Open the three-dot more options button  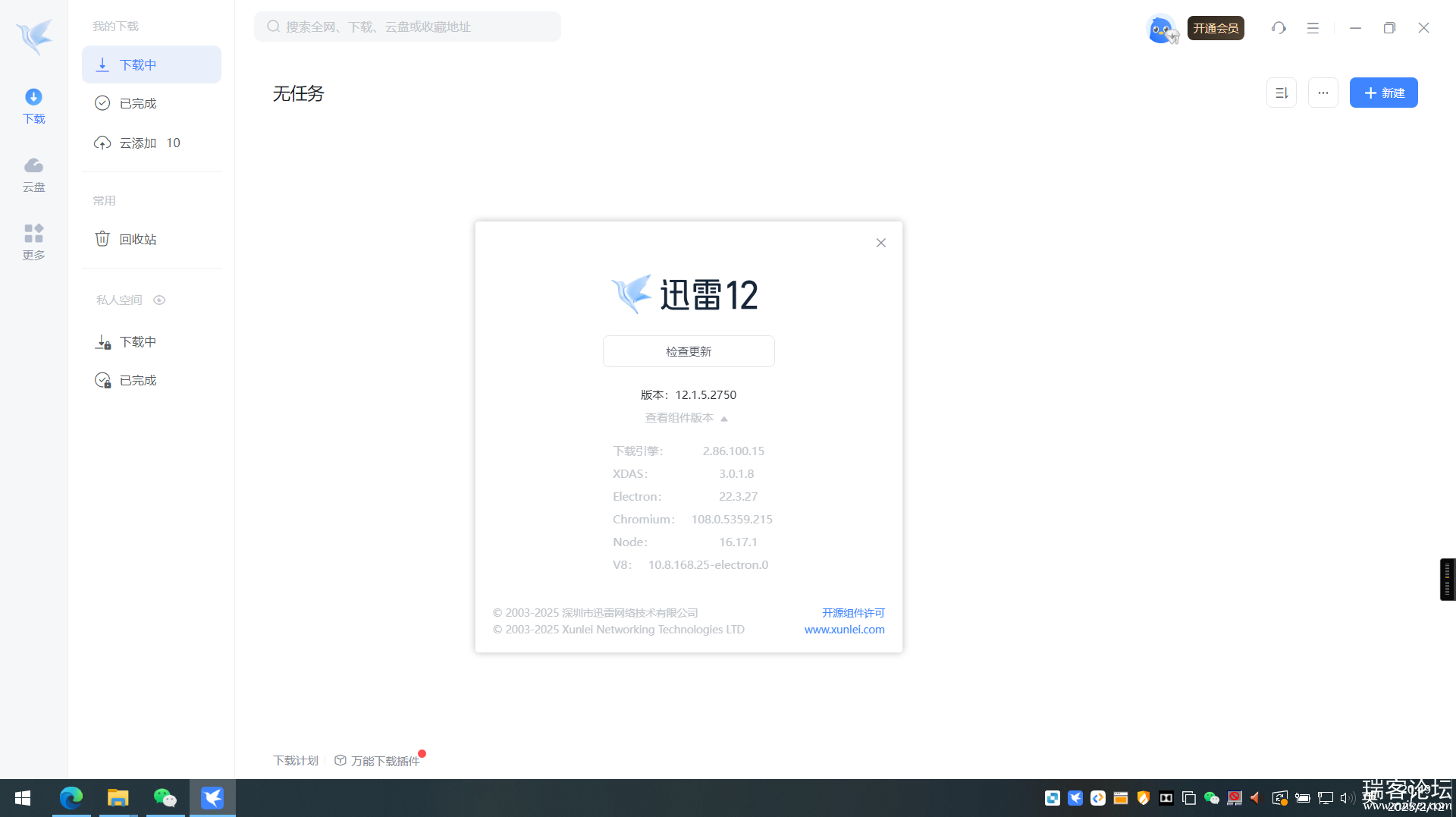pos(1323,93)
